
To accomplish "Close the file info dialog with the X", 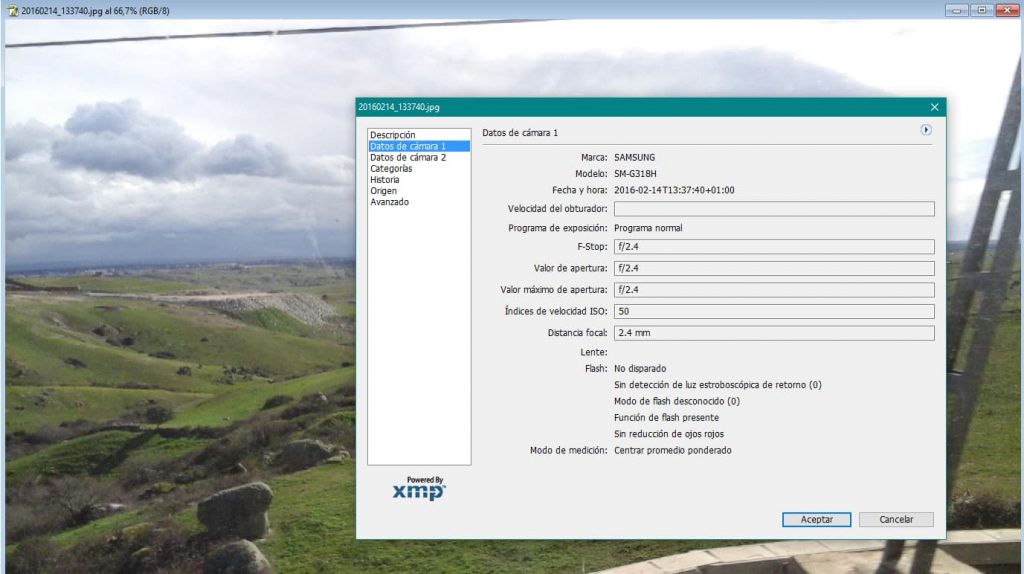I will tap(934, 107).
